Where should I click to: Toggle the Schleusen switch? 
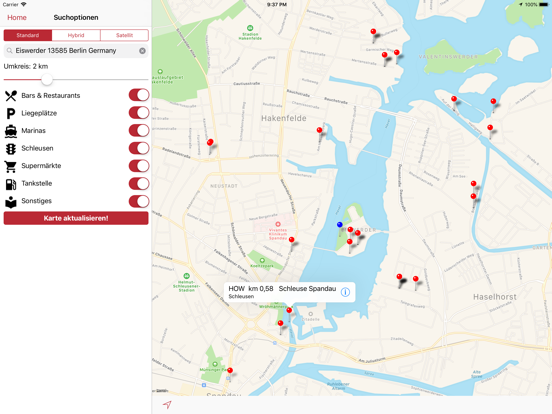(139, 148)
